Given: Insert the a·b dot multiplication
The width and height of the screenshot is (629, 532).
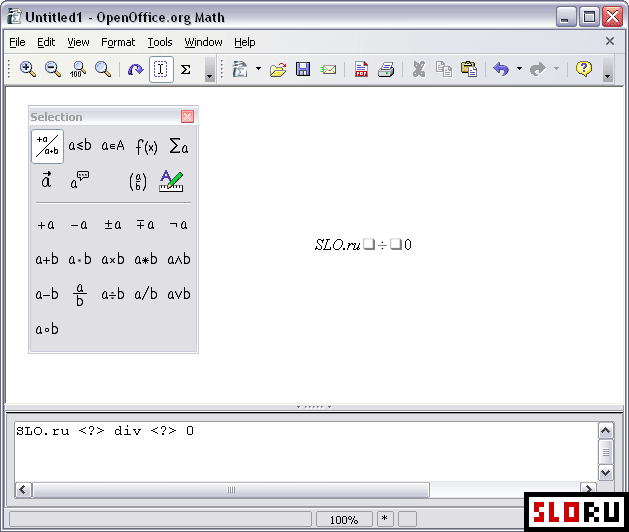Looking at the screenshot, I should (80, 260).
